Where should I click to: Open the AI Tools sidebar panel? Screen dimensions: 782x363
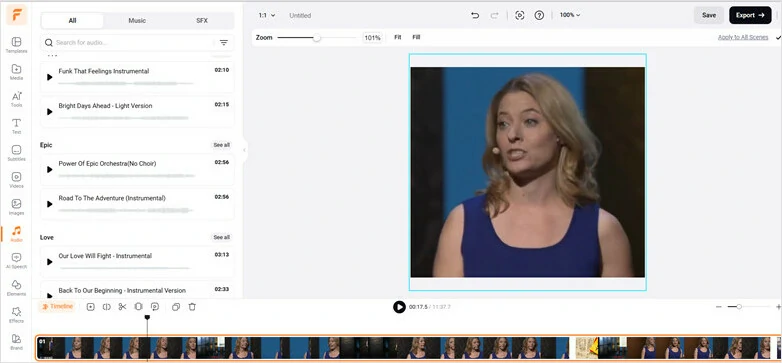point(16,99)
